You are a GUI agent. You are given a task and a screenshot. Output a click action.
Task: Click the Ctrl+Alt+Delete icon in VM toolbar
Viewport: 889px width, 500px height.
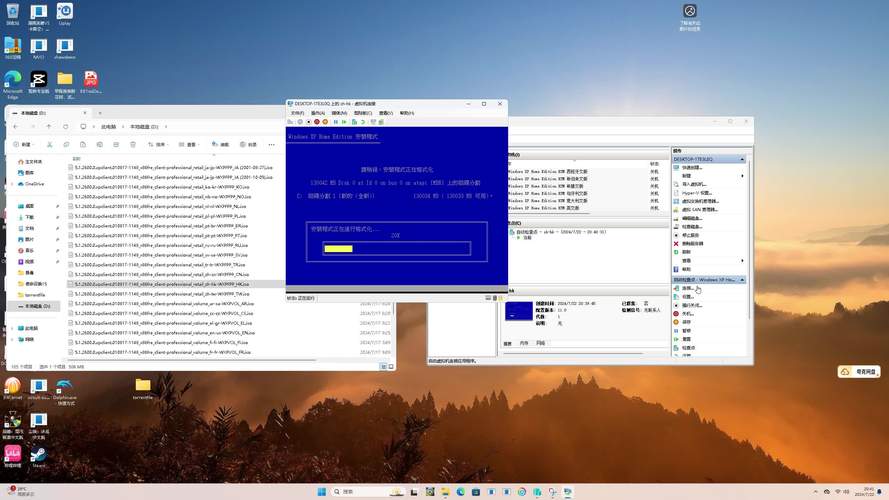click(x=291, y=122)
